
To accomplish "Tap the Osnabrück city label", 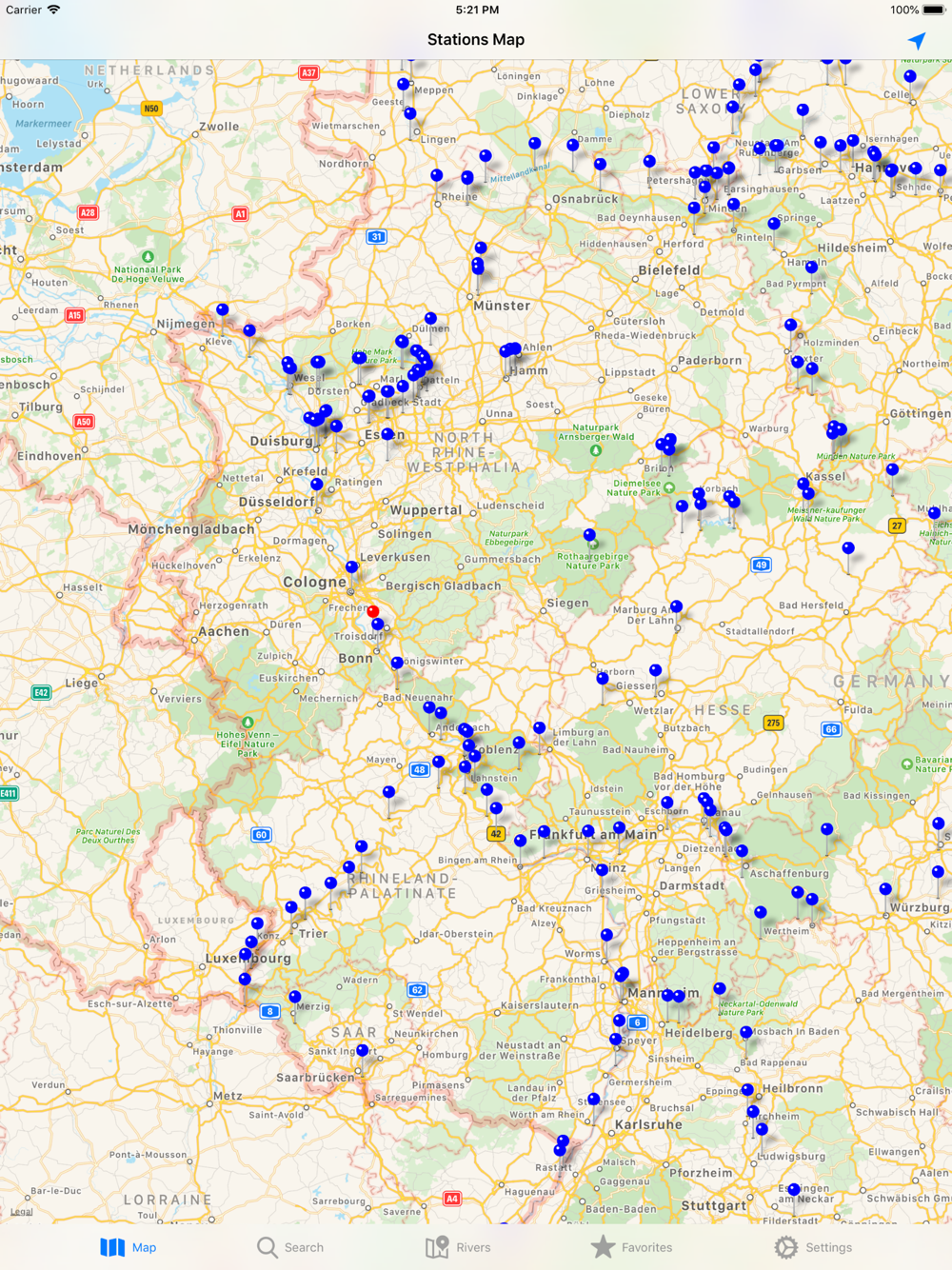I will 585,199.
